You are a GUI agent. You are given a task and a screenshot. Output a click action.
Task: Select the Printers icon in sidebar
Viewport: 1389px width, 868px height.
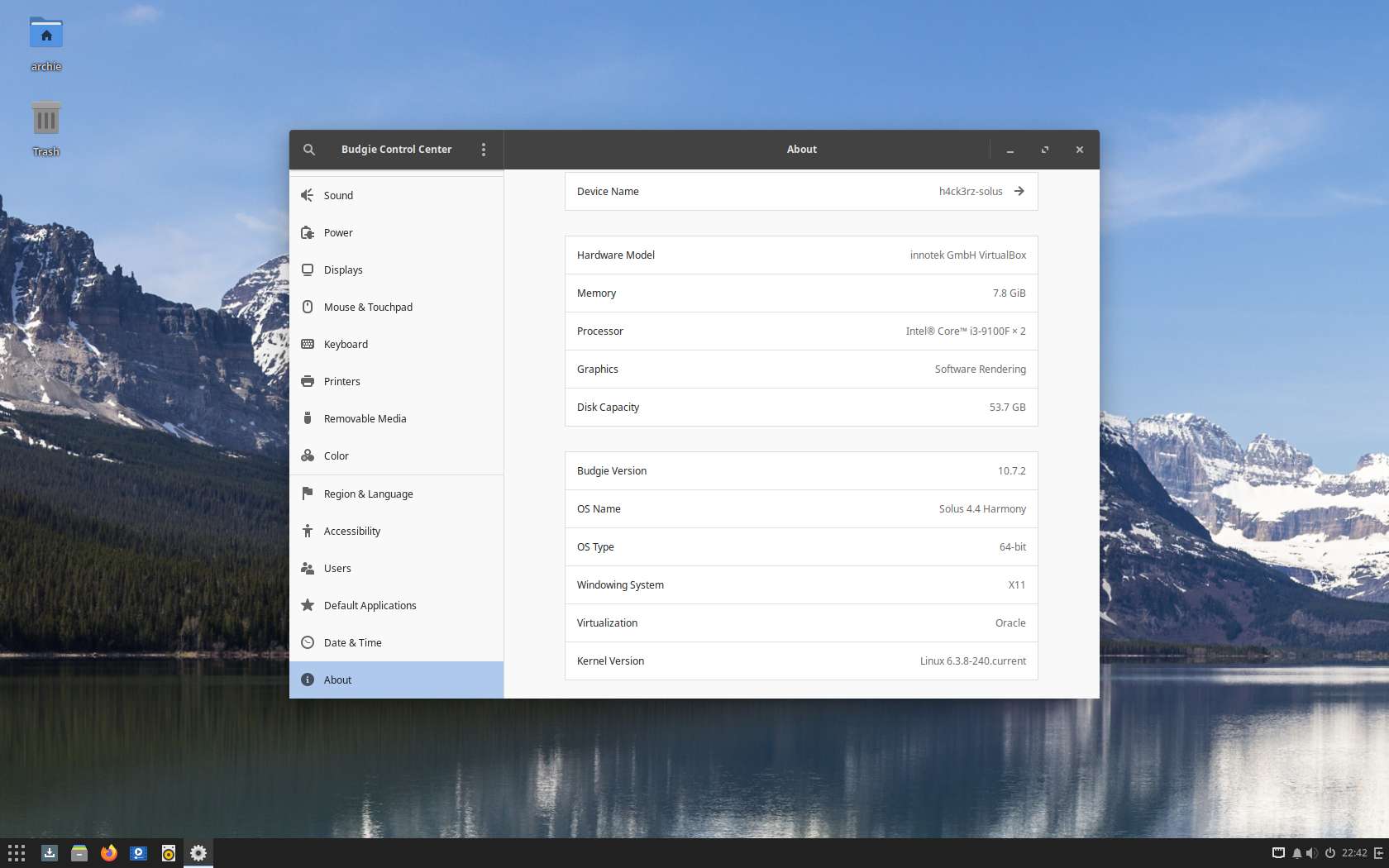pyautogui.click(x=308, y=381)
